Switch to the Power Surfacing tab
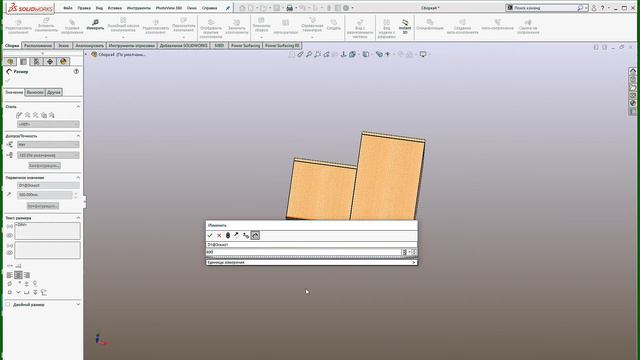This screenshot has width=640, height=360. coord(245,46)
